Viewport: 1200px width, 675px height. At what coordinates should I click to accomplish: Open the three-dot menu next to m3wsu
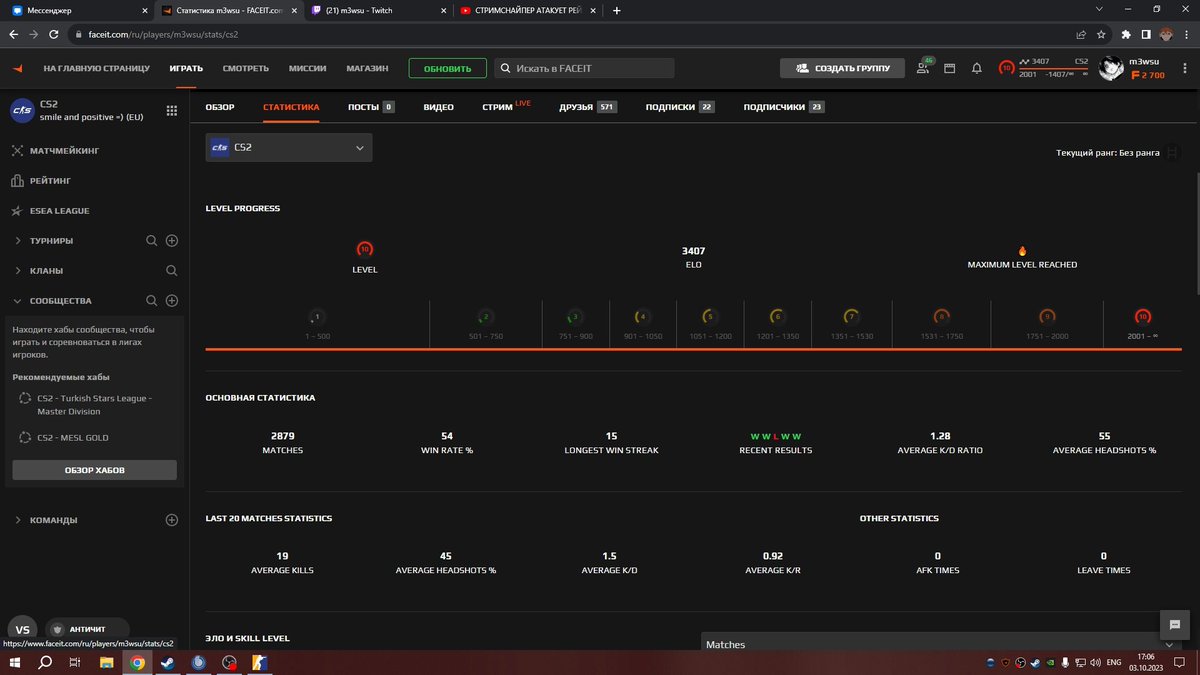[1187, 69]
